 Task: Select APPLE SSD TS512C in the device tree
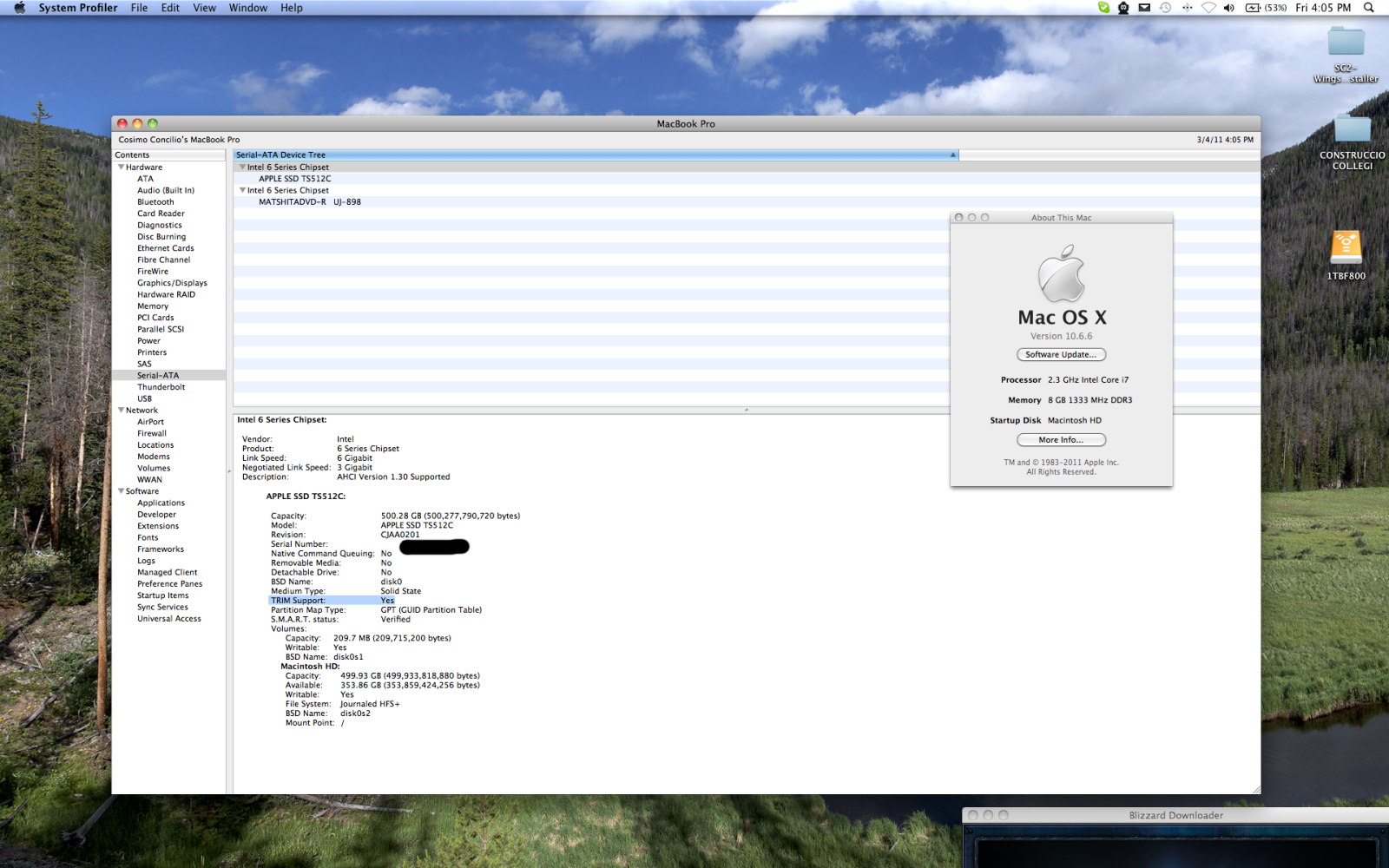pyautogui.click(x=295, y=179)
